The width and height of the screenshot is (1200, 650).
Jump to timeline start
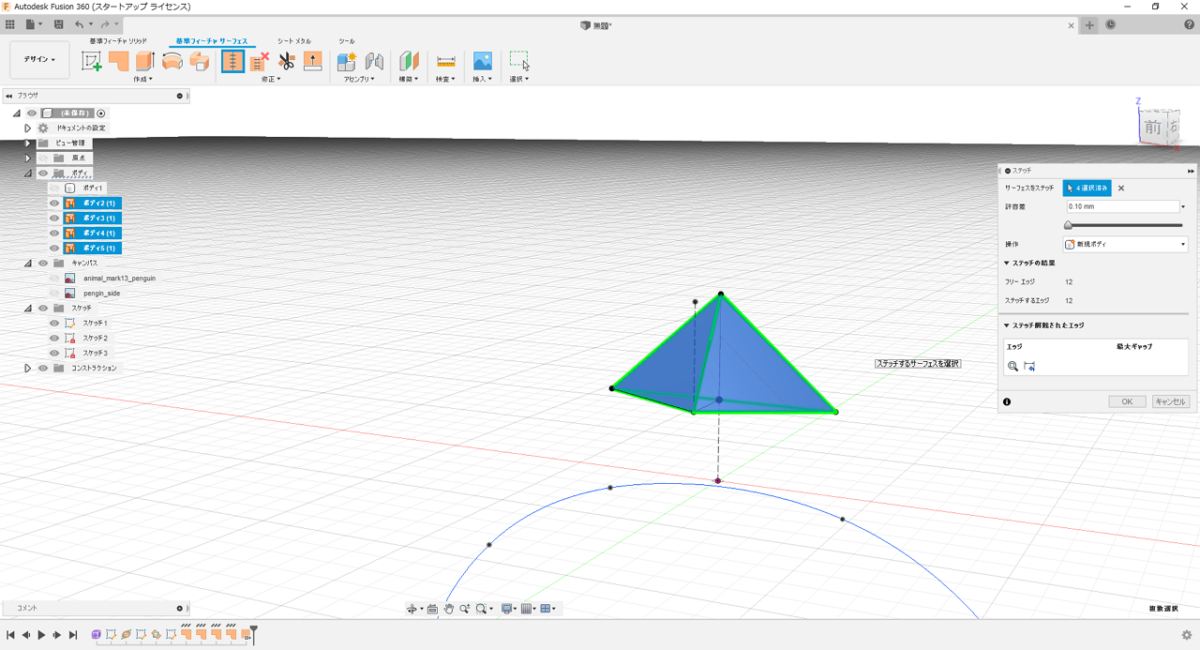click(x=10, y=635)
